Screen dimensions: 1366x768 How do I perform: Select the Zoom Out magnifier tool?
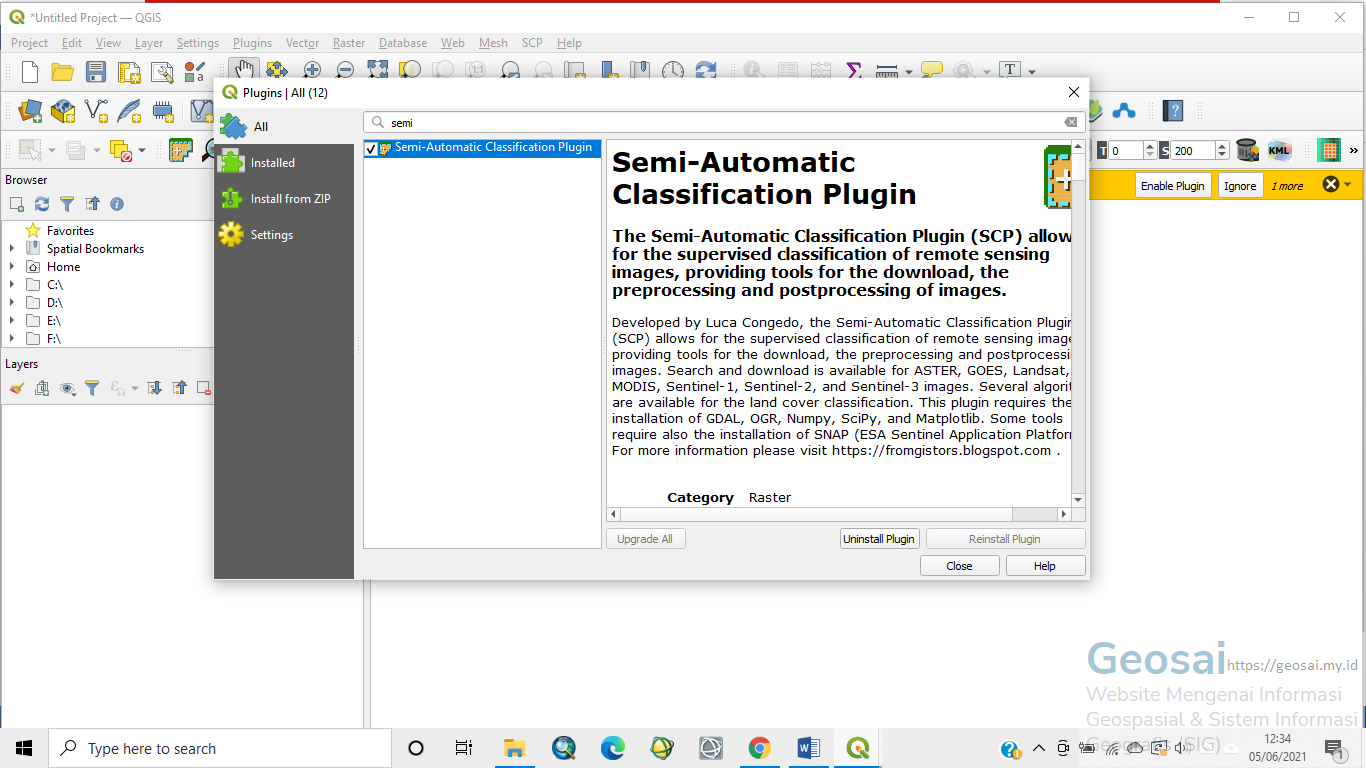tap(345, 71)
